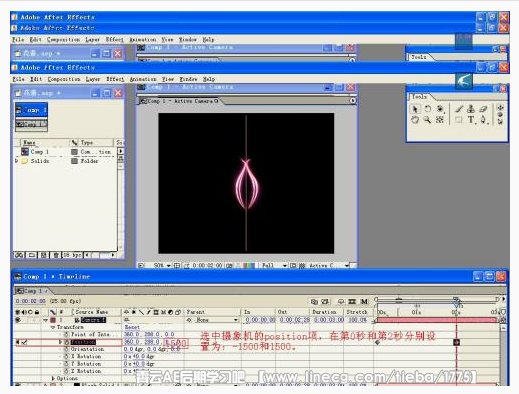Viewport: 519px width, 394px height.
Task: Select the Type text tool
Action: pyautogui.click(x=471, y=120)
